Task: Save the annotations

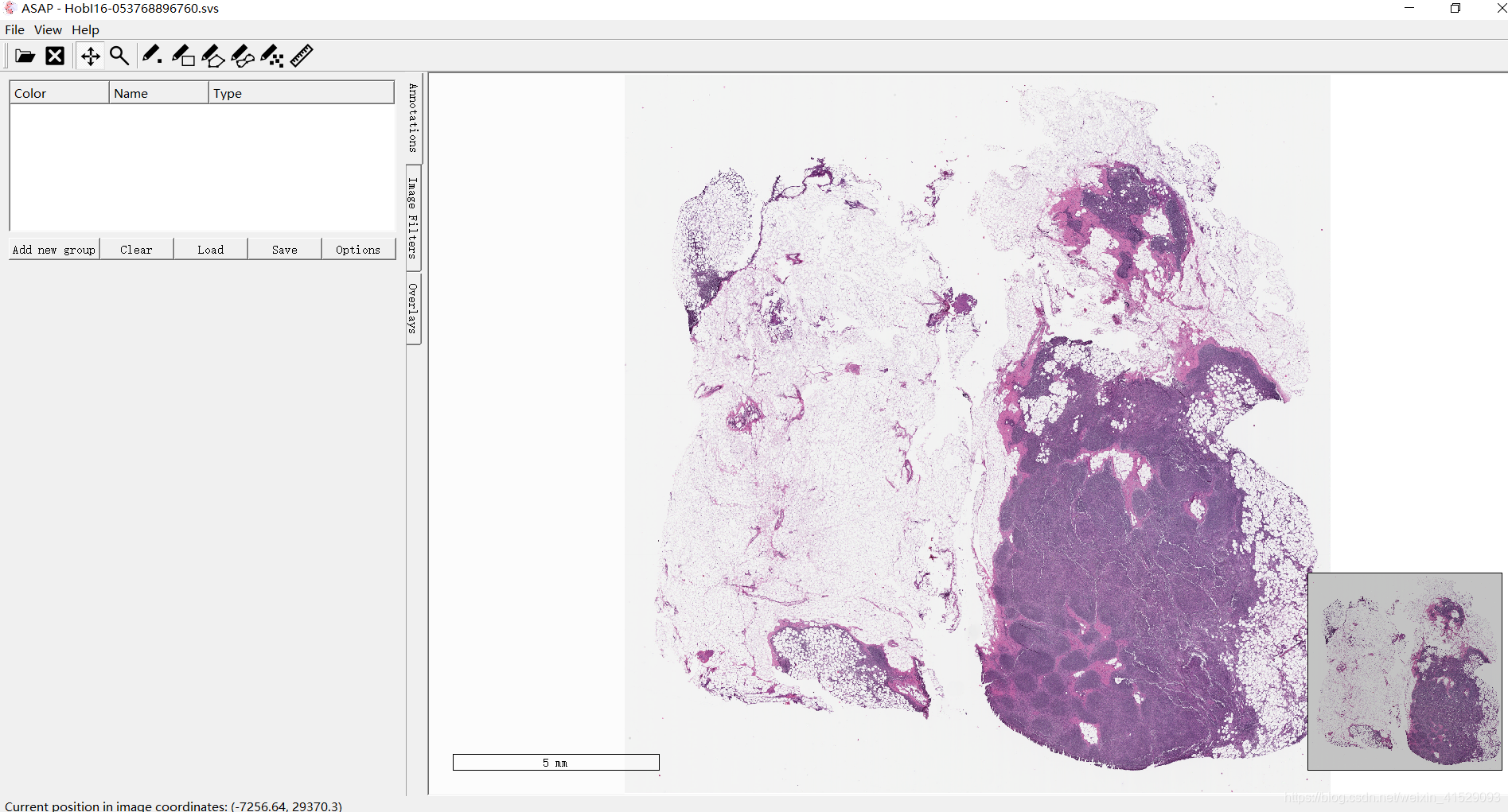Action: point(284,249)
